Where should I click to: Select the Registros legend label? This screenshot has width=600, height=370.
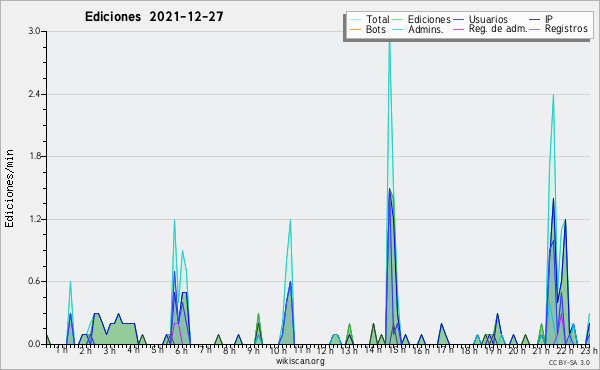coord(566,29)
